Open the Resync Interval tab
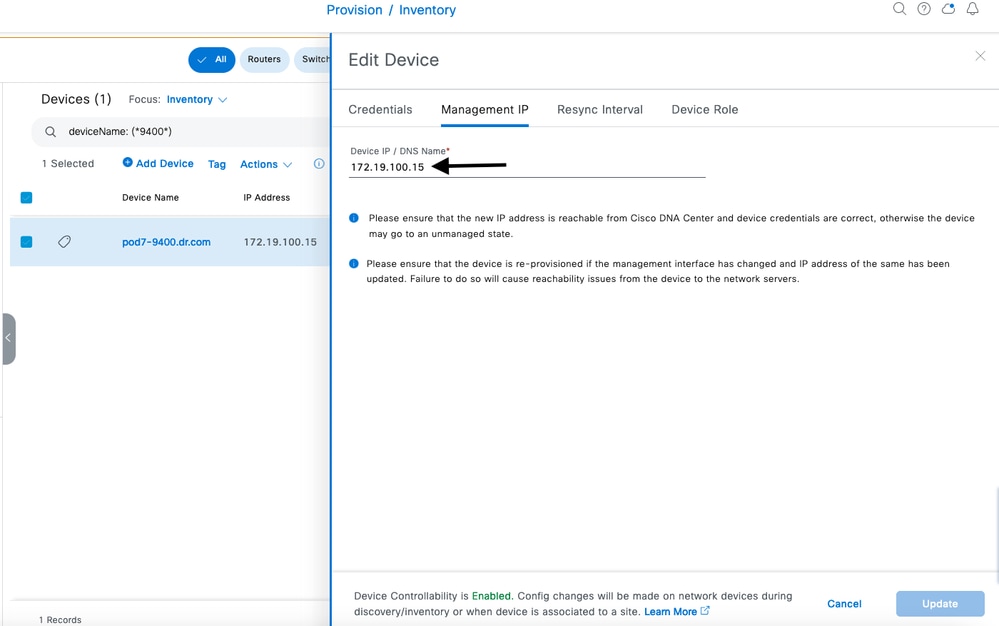 pos(600,110)
